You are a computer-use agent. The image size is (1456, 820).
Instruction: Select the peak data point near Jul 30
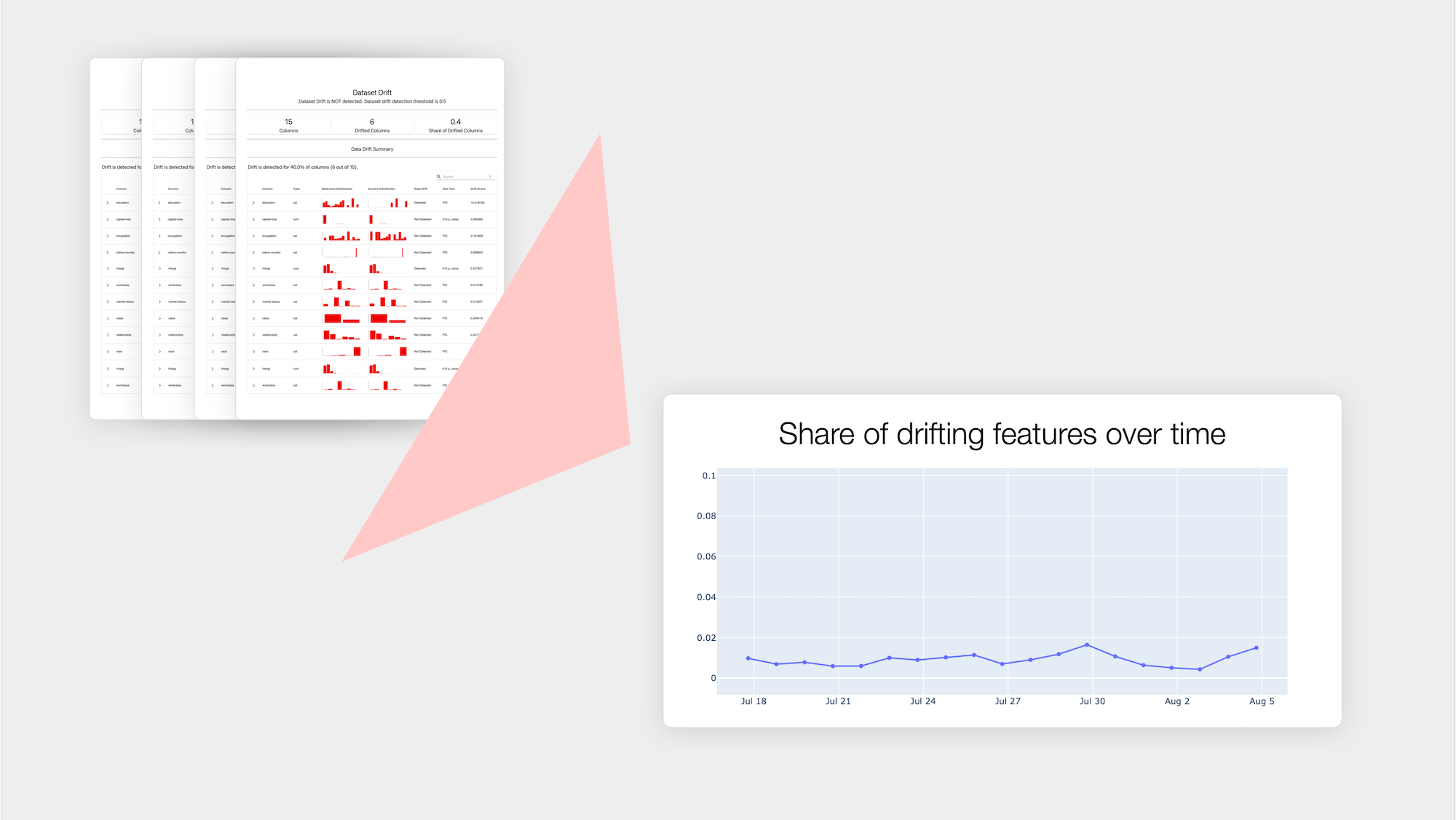1088,644
